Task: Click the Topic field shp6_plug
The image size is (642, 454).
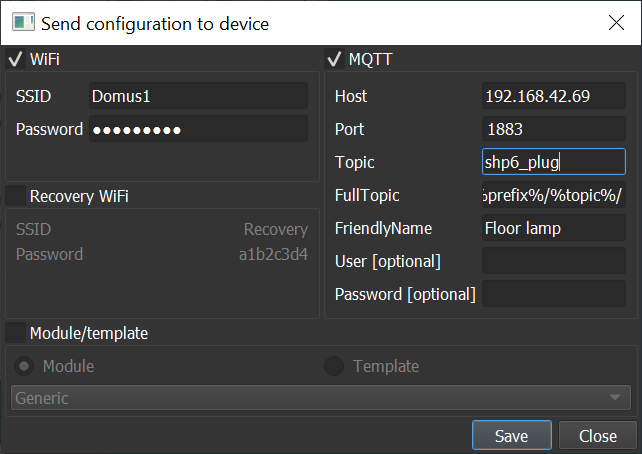Action: point(553,162)
